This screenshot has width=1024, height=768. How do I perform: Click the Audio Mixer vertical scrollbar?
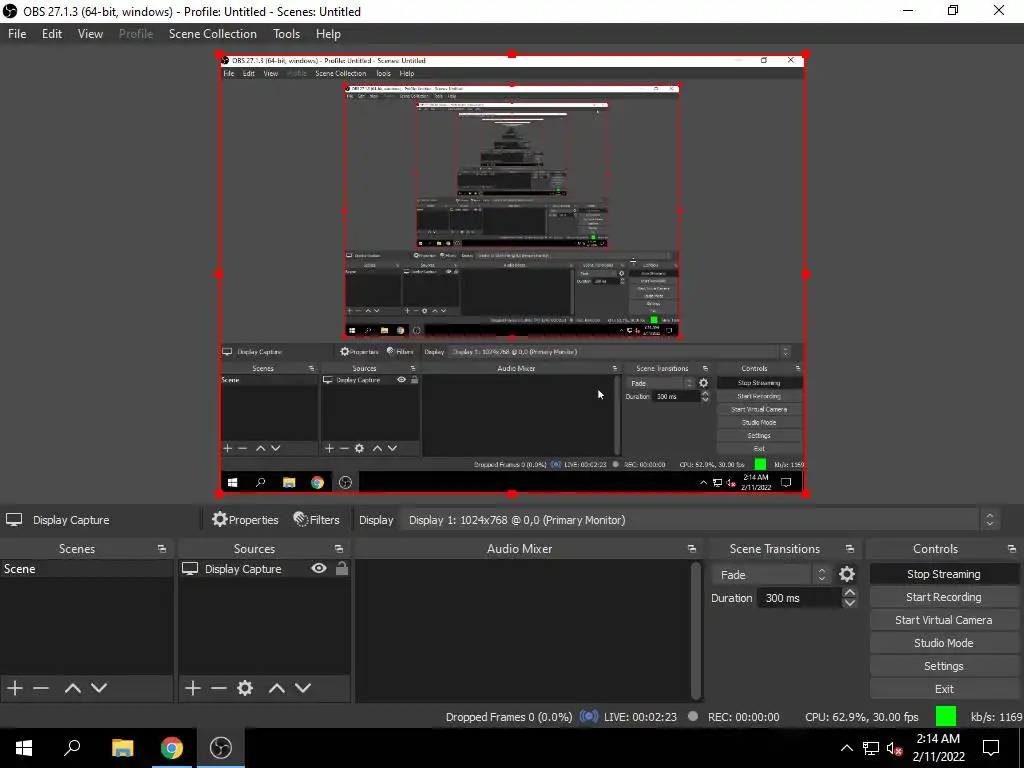point(696,630)
